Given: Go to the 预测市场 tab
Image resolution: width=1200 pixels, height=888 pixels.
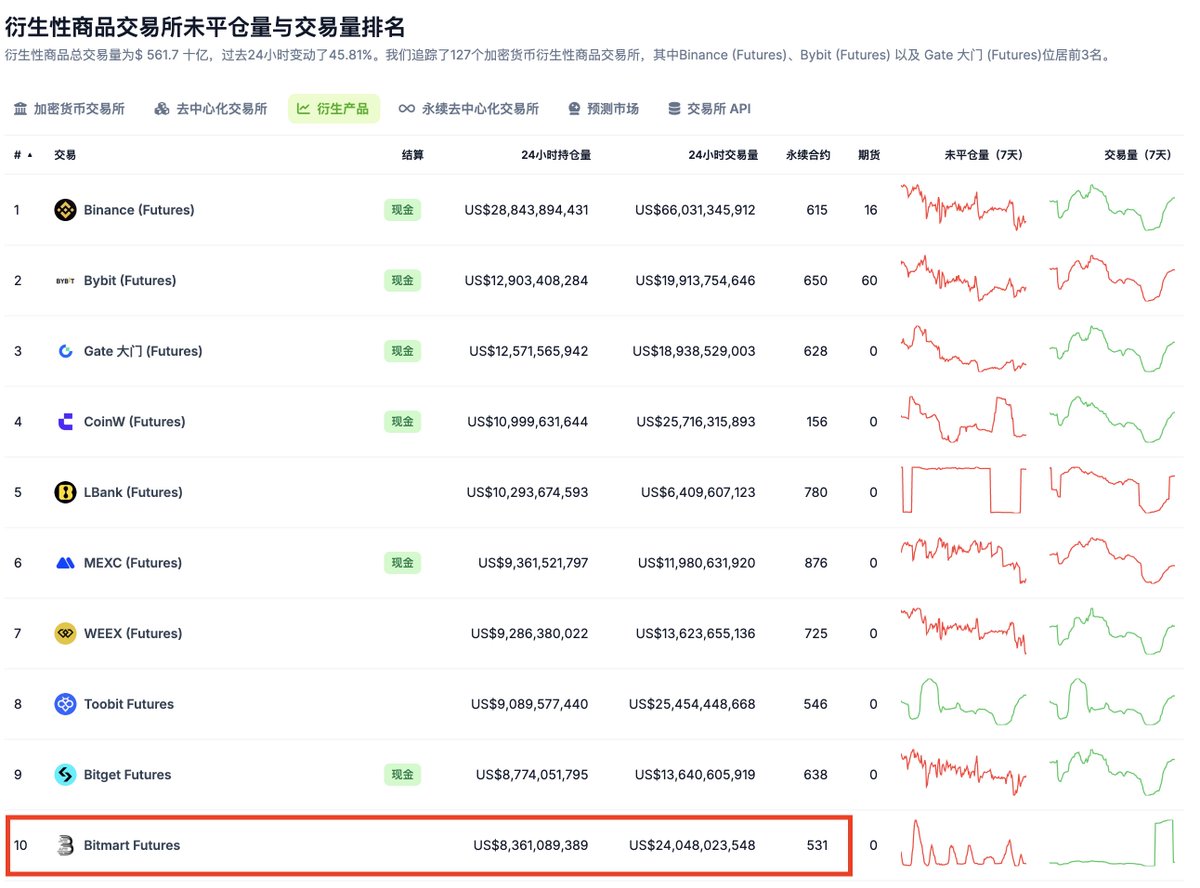Looking at the screenshot, I should (604, 109).
